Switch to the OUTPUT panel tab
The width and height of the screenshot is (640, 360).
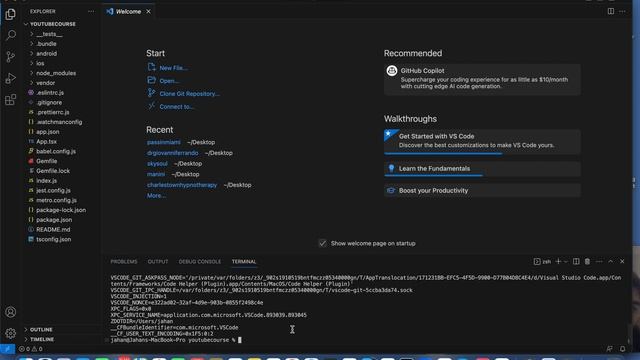click(x=158, y=262)
